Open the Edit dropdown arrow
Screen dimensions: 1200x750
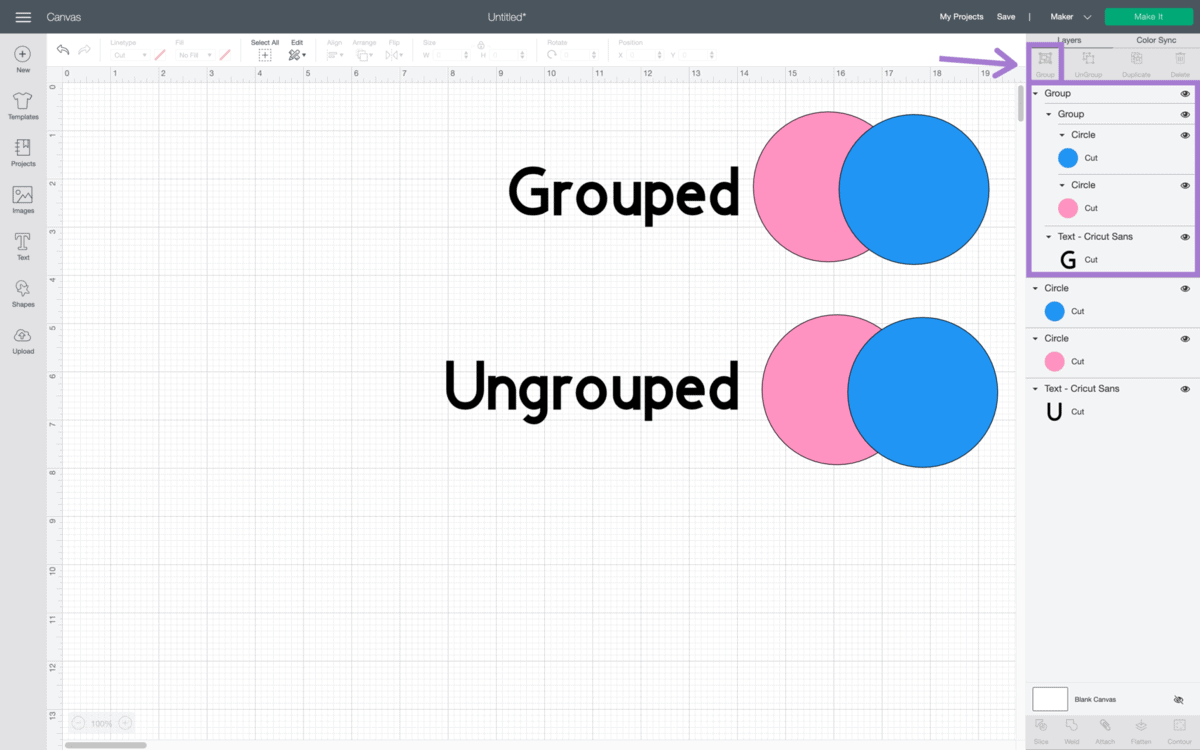303,56
